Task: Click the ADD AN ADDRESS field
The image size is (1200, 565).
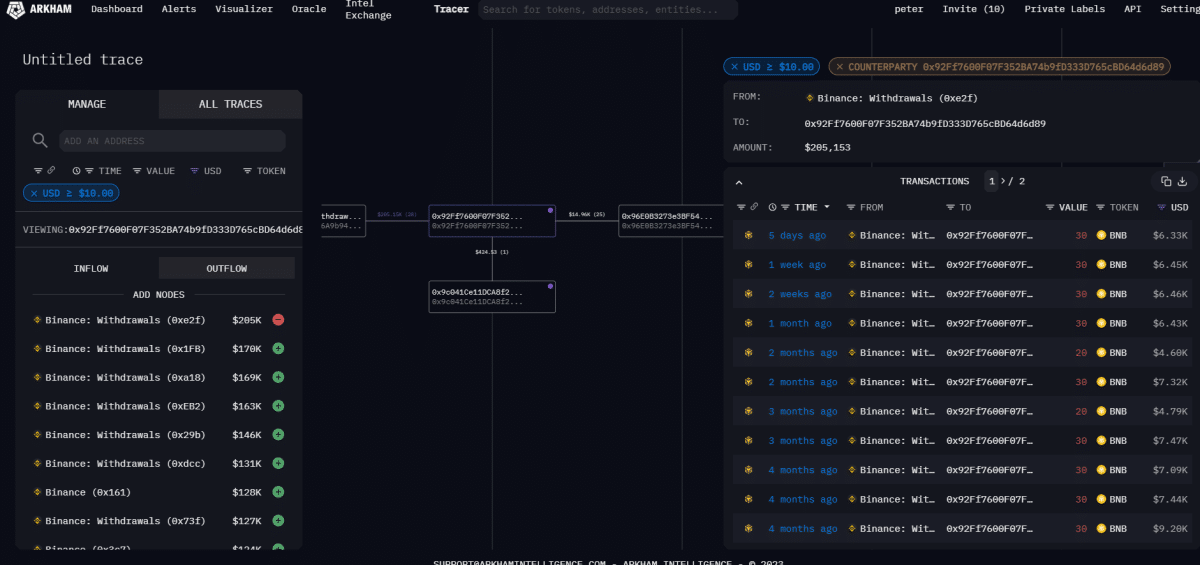Action: click(x=172, y=141)
